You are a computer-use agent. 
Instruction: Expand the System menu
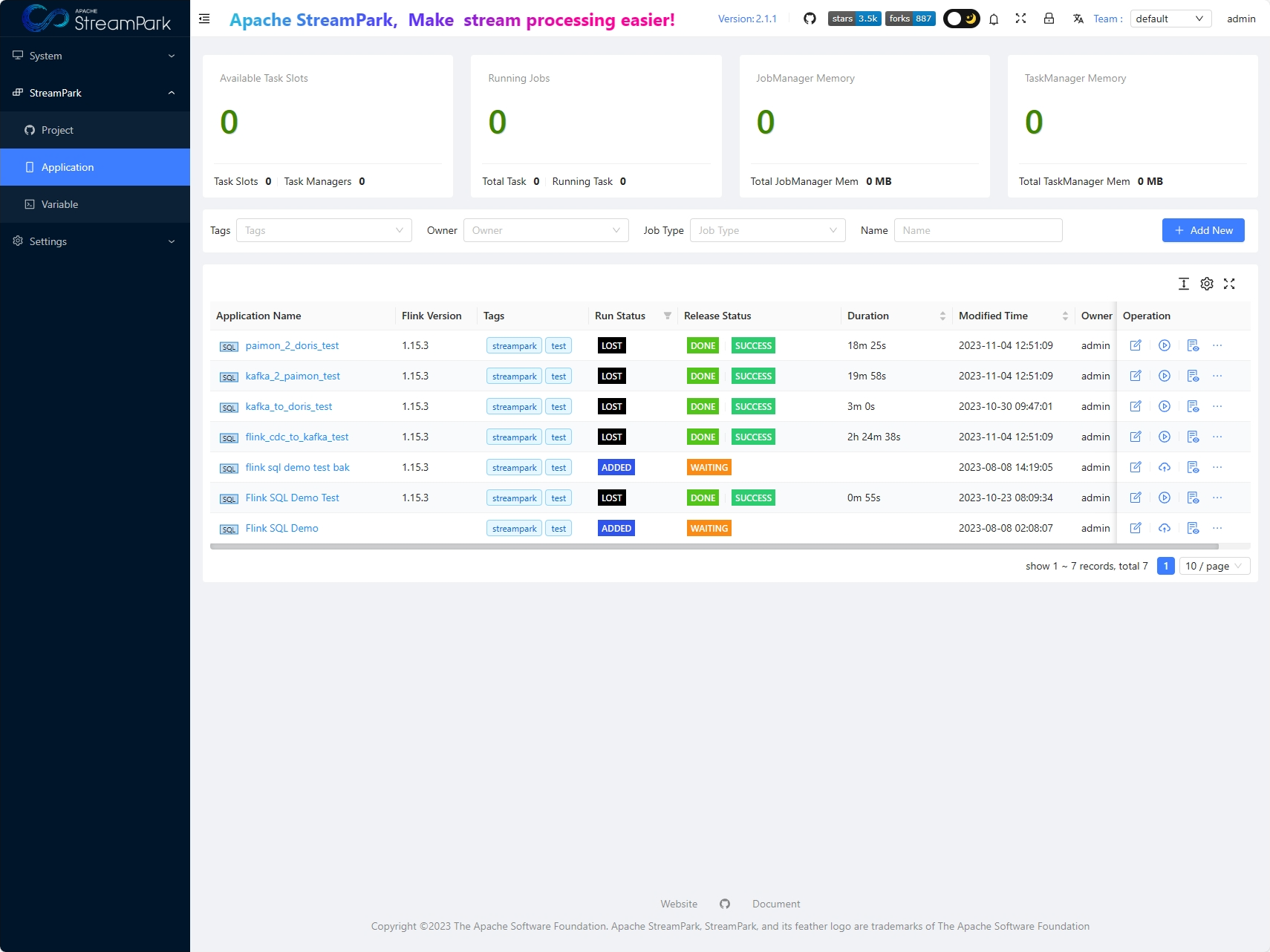[x=95, y=56]
